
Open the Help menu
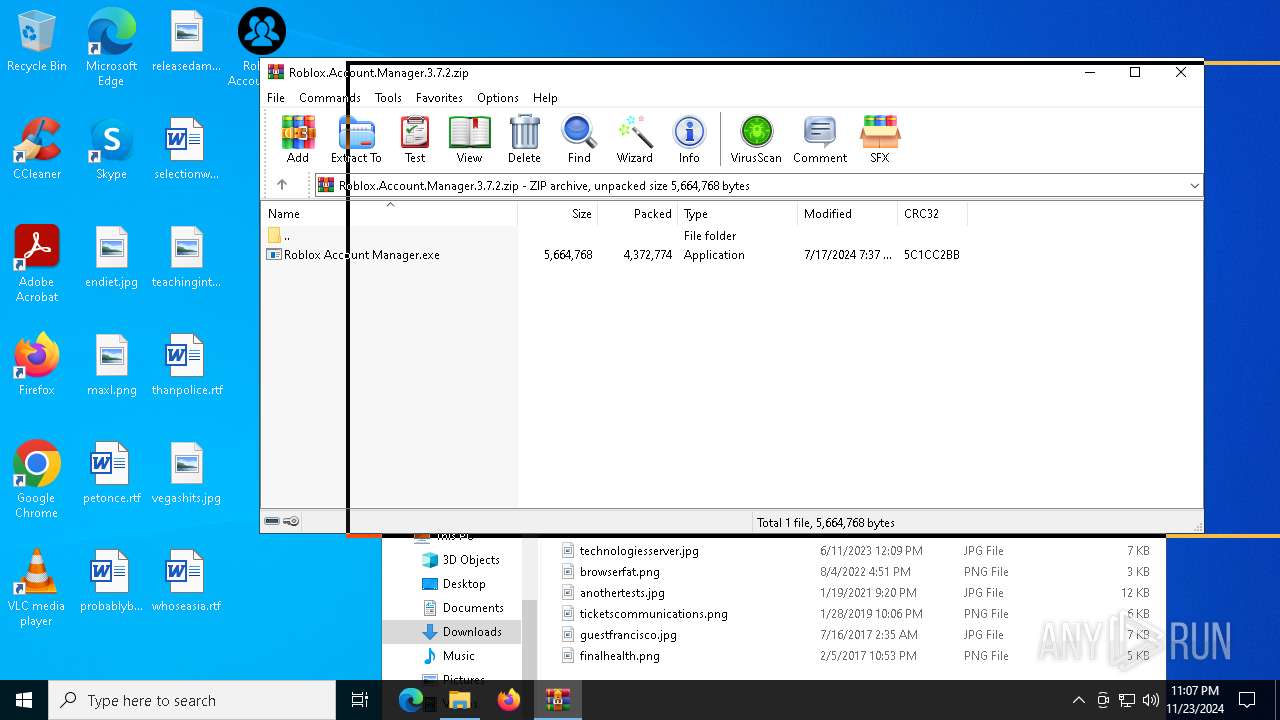(545, 98)
